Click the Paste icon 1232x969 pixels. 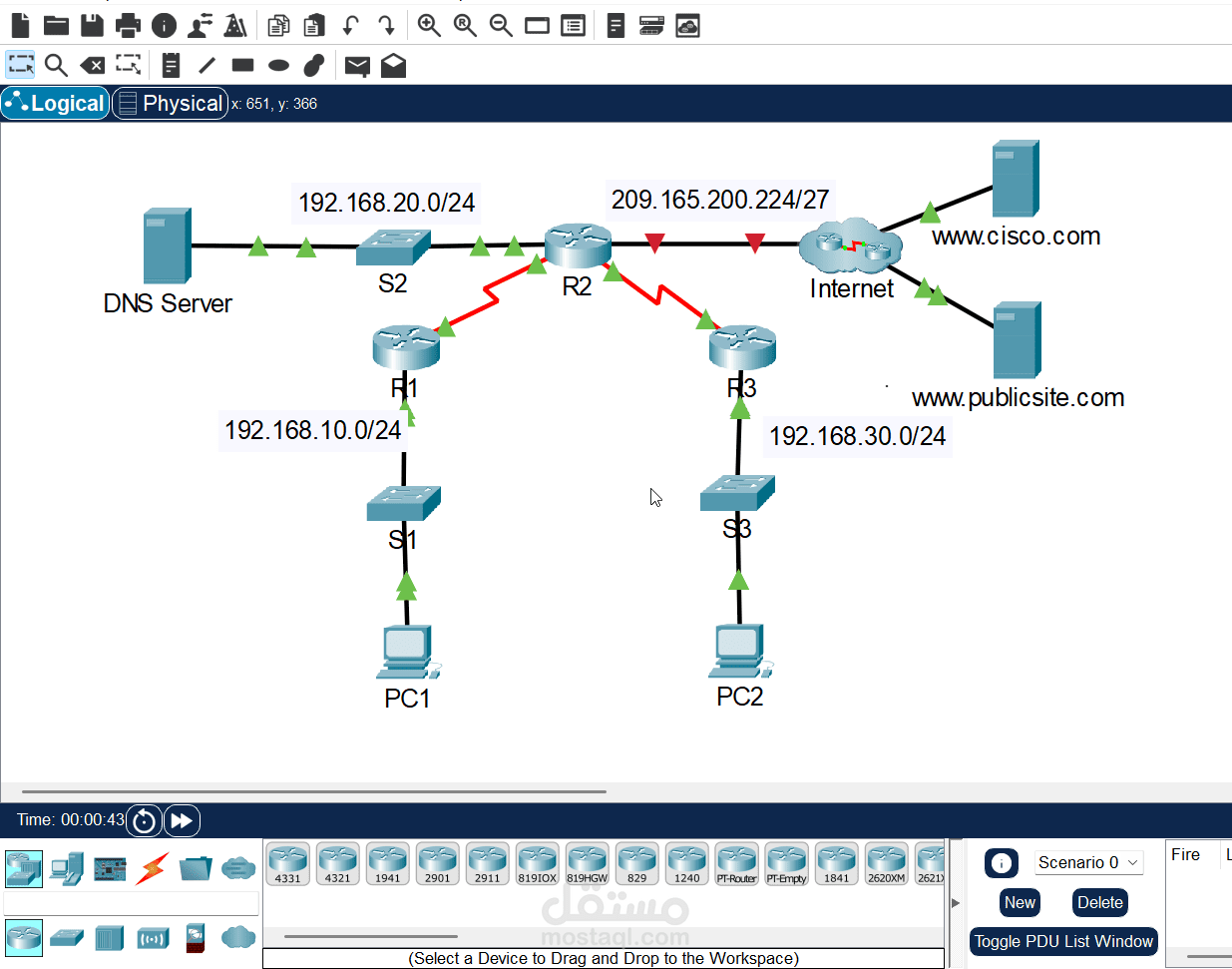point(314,25)
